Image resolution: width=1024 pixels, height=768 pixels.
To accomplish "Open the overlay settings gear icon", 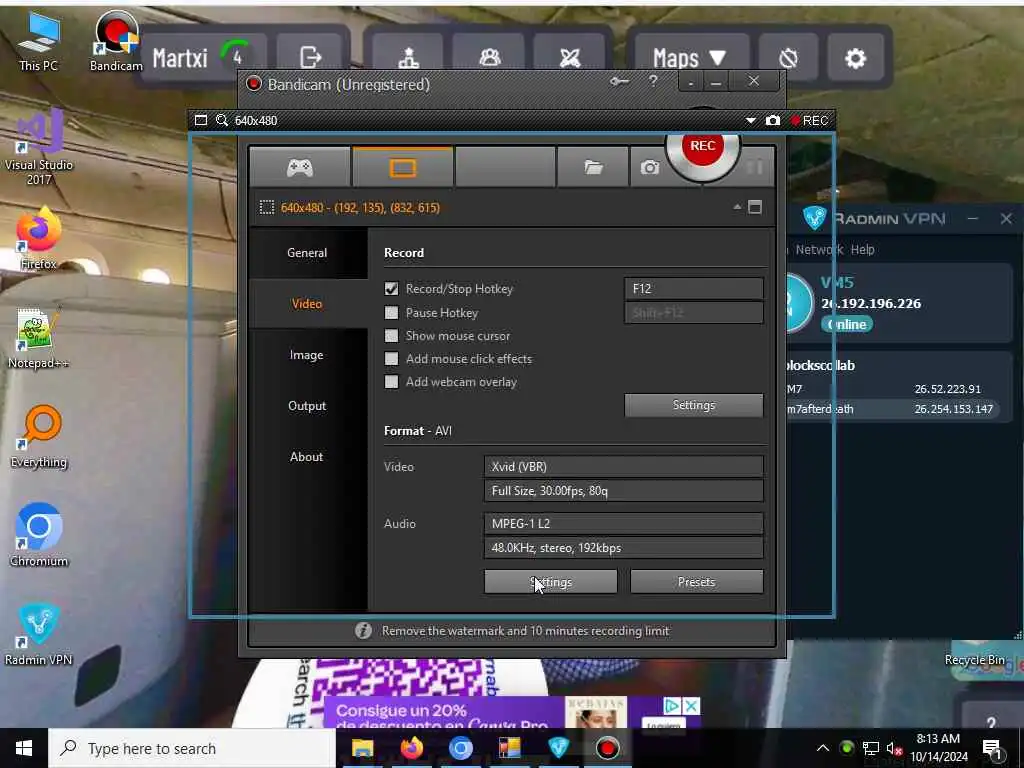I will 856,58.
